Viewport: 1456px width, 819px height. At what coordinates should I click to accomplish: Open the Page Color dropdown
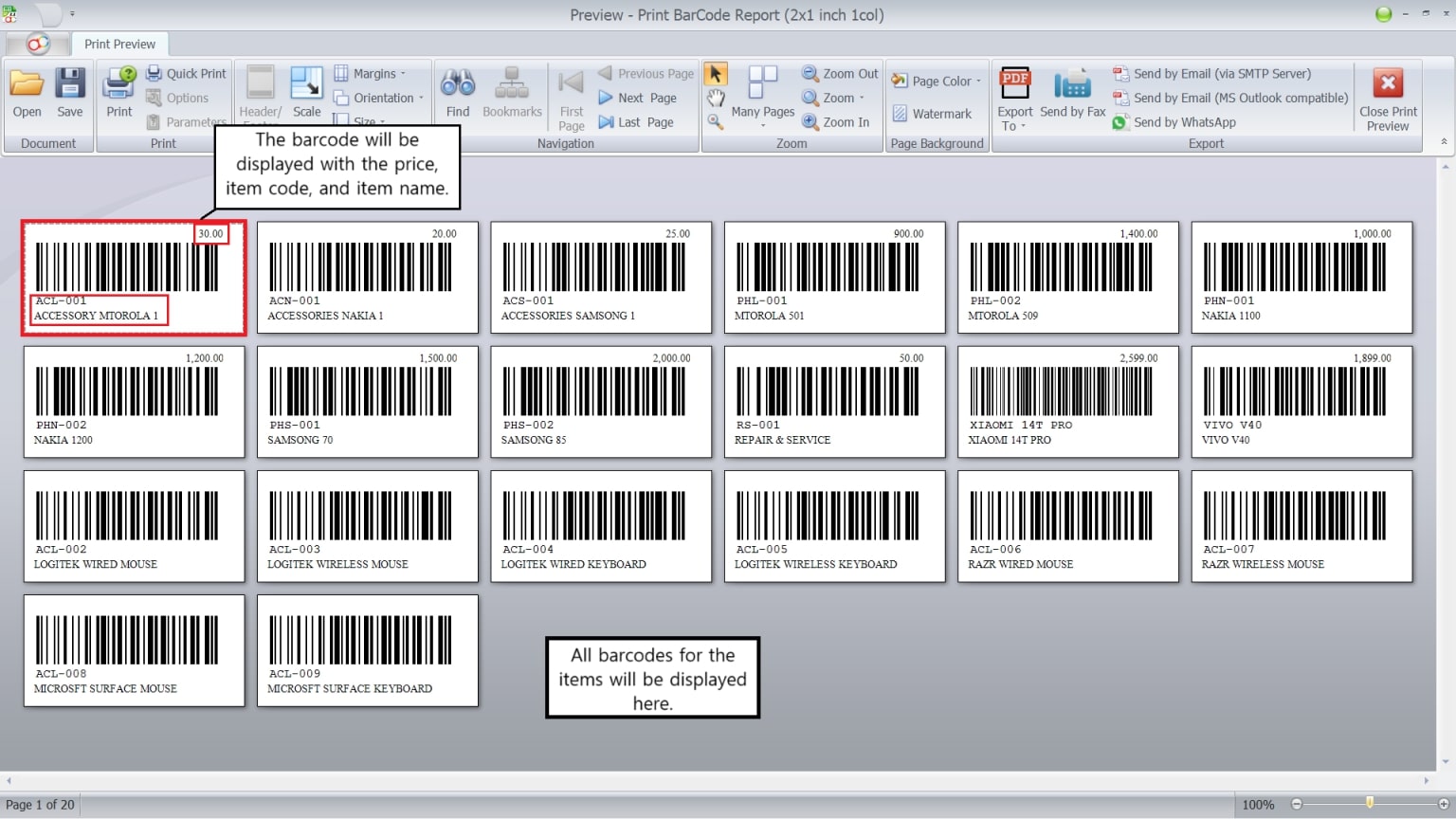point(937,81)
